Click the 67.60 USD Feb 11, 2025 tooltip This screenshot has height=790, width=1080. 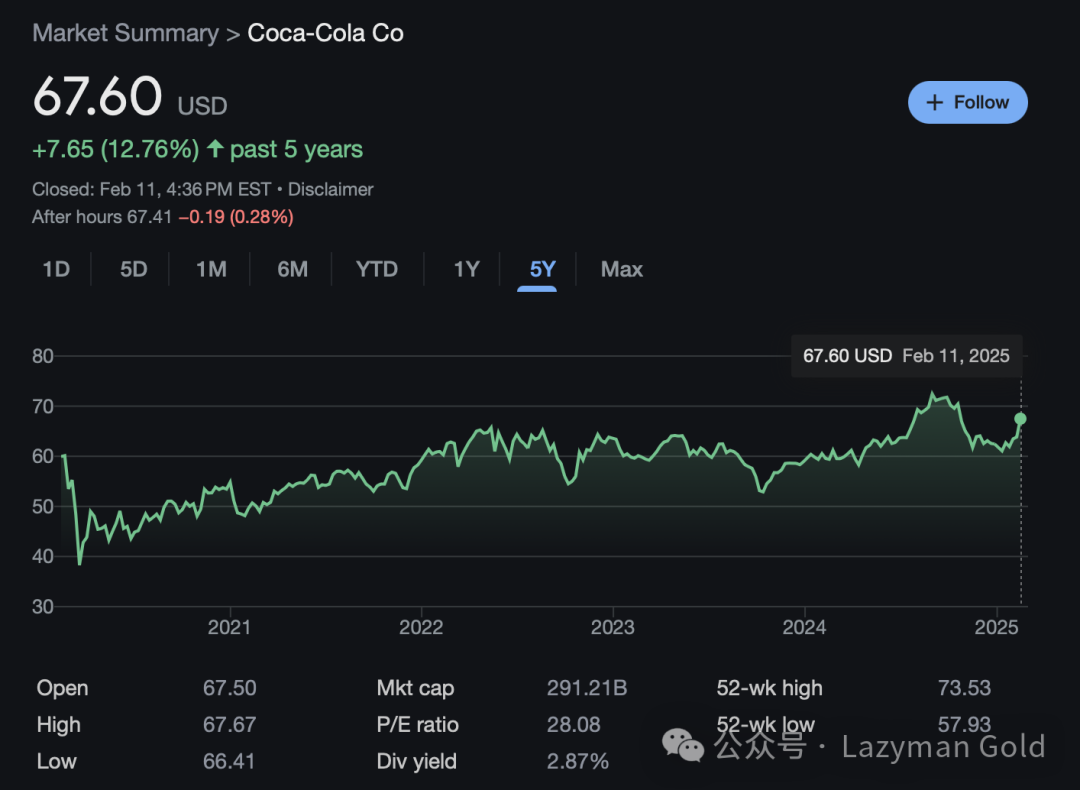[x=906, y=356]
